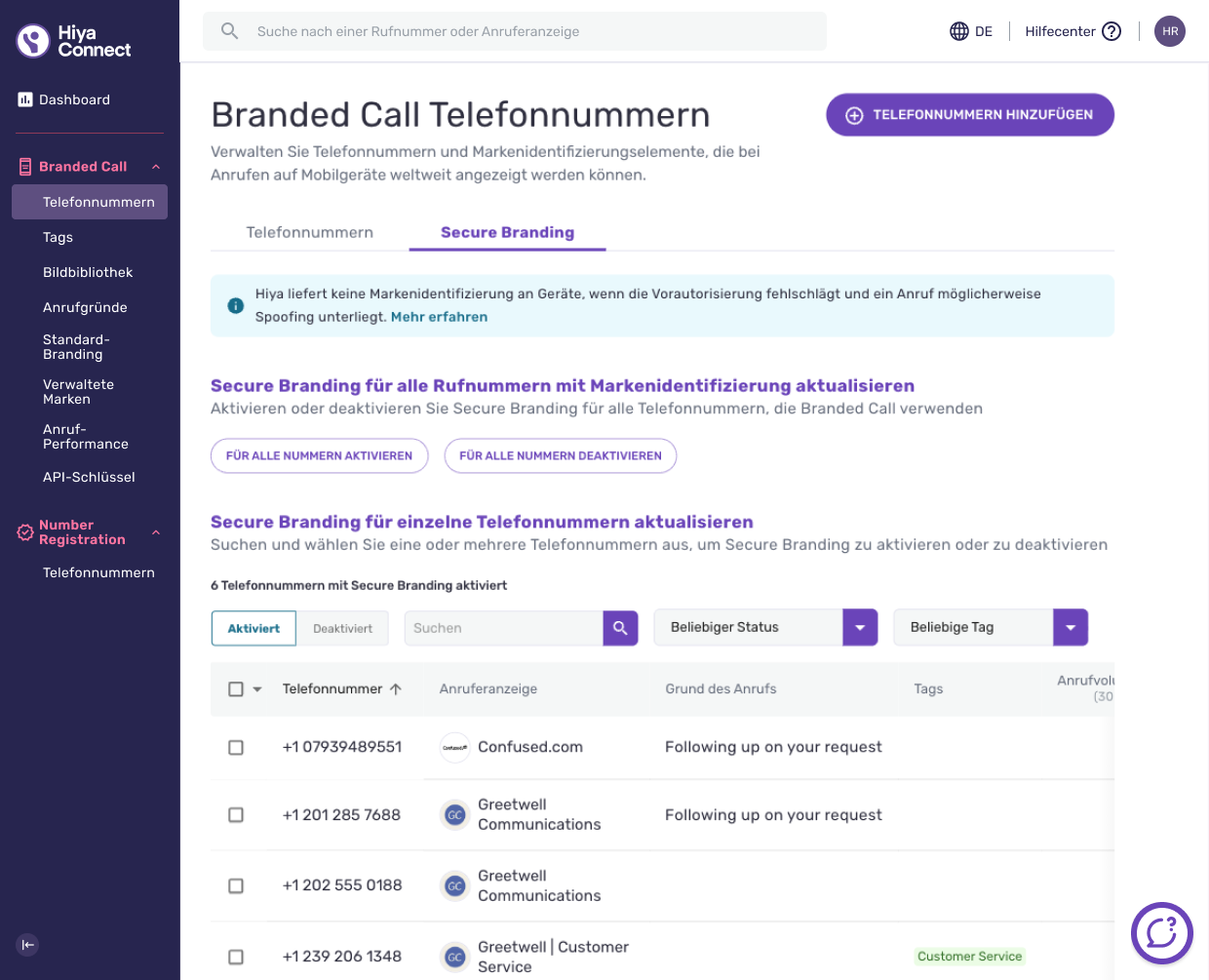1209x980 pixels.
Task: Open the HR user avatar menu
Action: pyautogui.click(x=1170, y=31)
